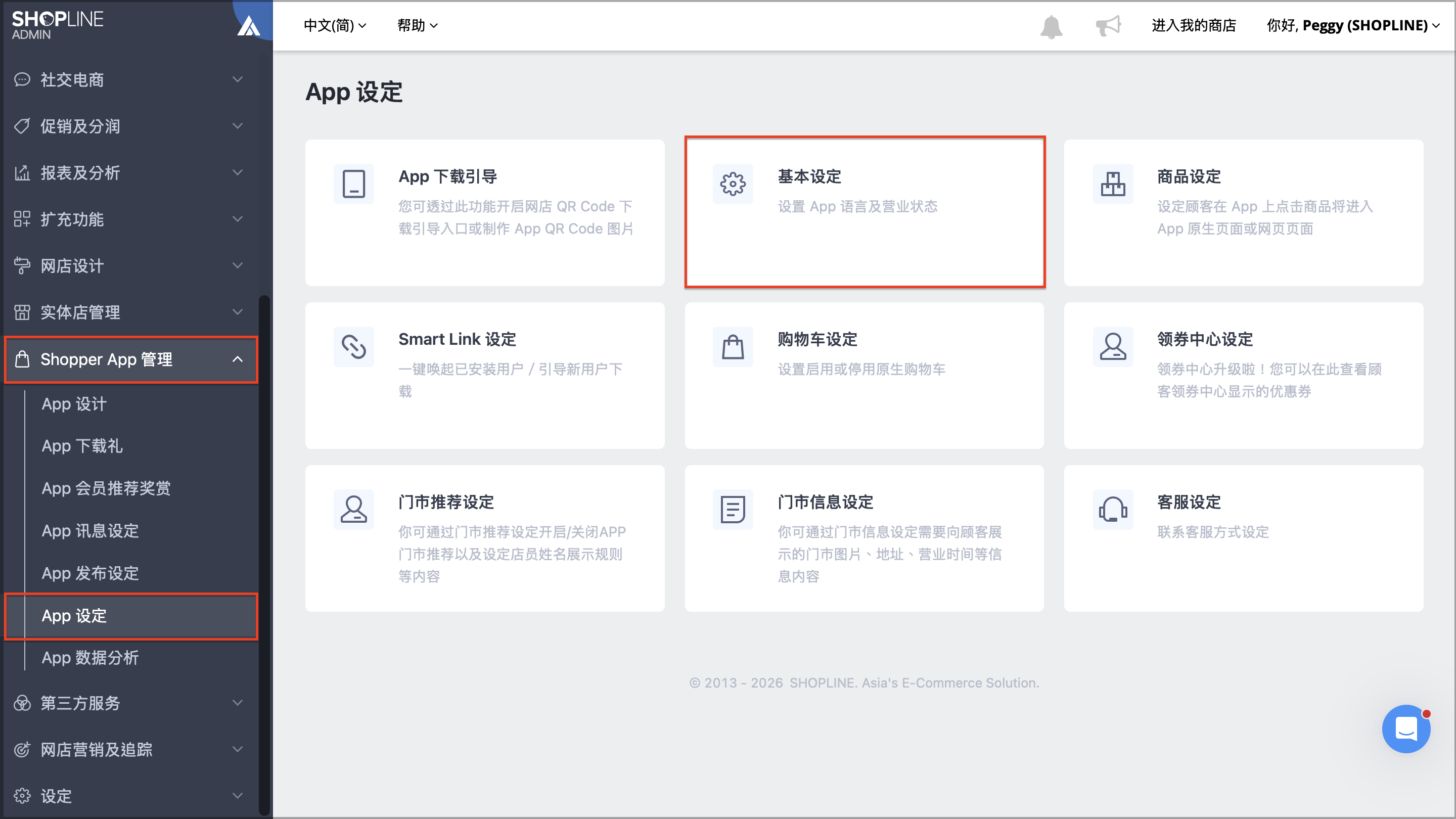Select the App 设定 submenu item
This screenshot has width=1456, height=819.
131,616
